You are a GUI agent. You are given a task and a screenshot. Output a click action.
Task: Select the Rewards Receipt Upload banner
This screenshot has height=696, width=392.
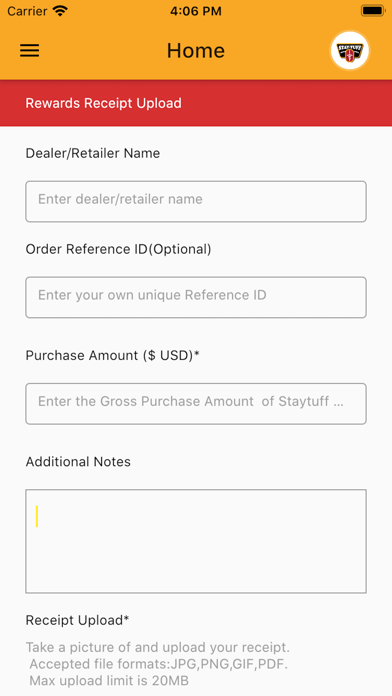pyautogui.click(x=196, y=103)
